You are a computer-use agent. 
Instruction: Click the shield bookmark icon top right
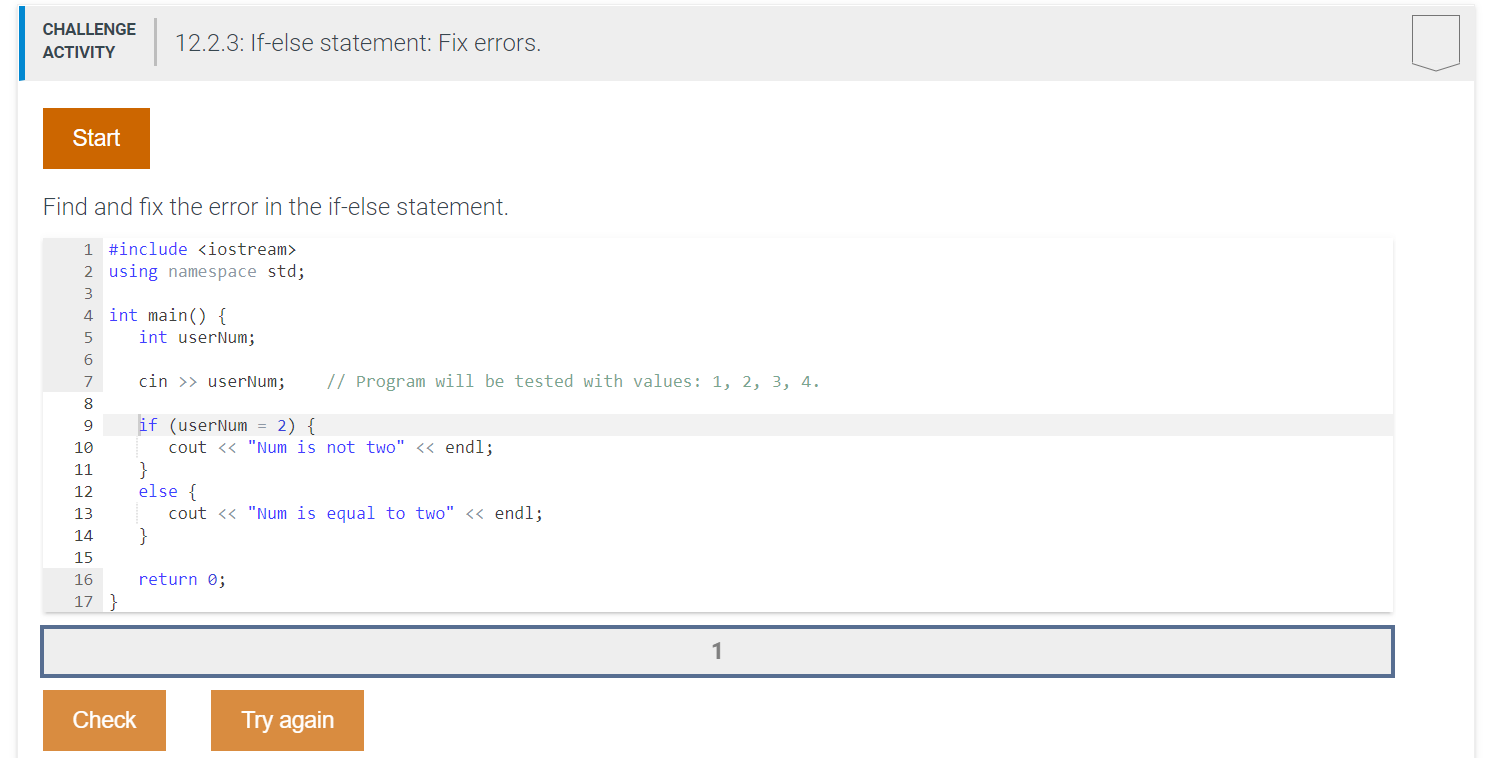tap(1436, 41)
